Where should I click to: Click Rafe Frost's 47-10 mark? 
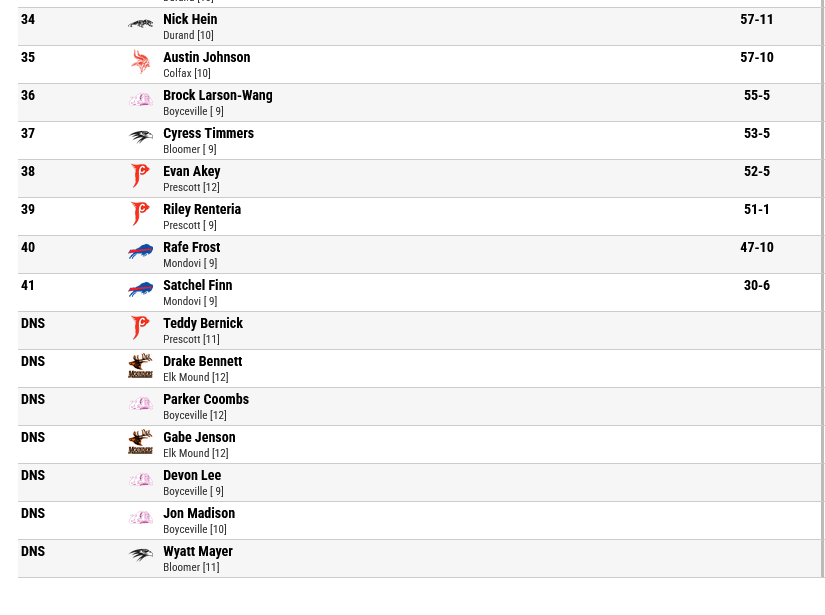point(757,247)
